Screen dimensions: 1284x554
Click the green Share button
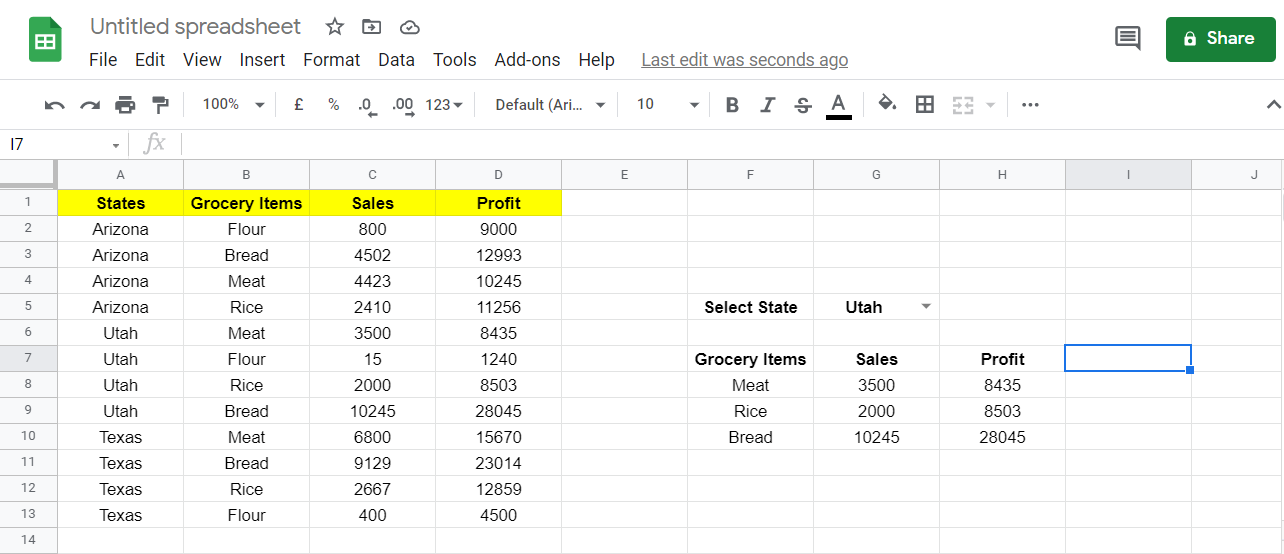[x=1219, y=38]
